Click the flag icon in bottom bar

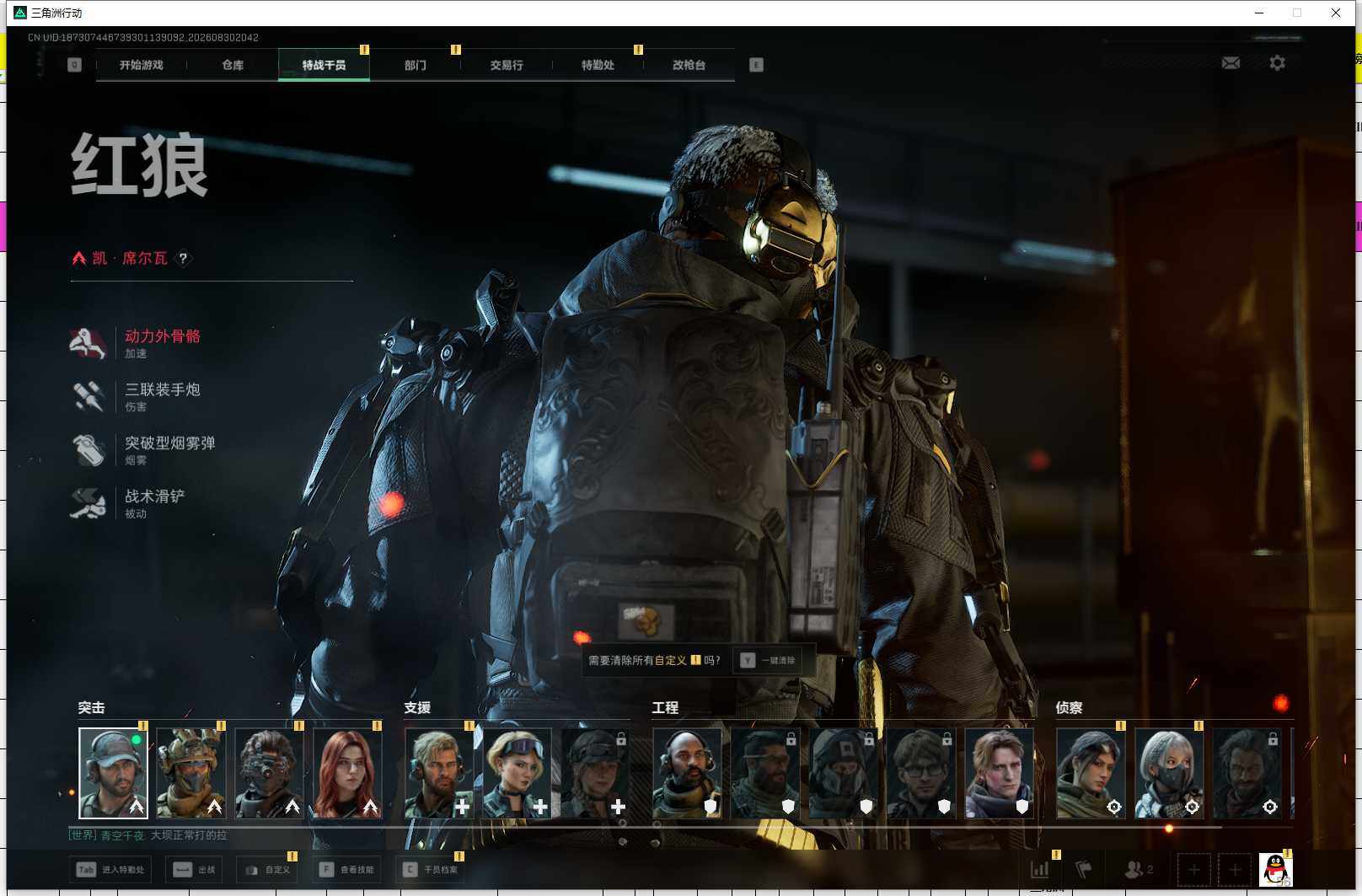pyautogui.click(x=1084, y=869)
